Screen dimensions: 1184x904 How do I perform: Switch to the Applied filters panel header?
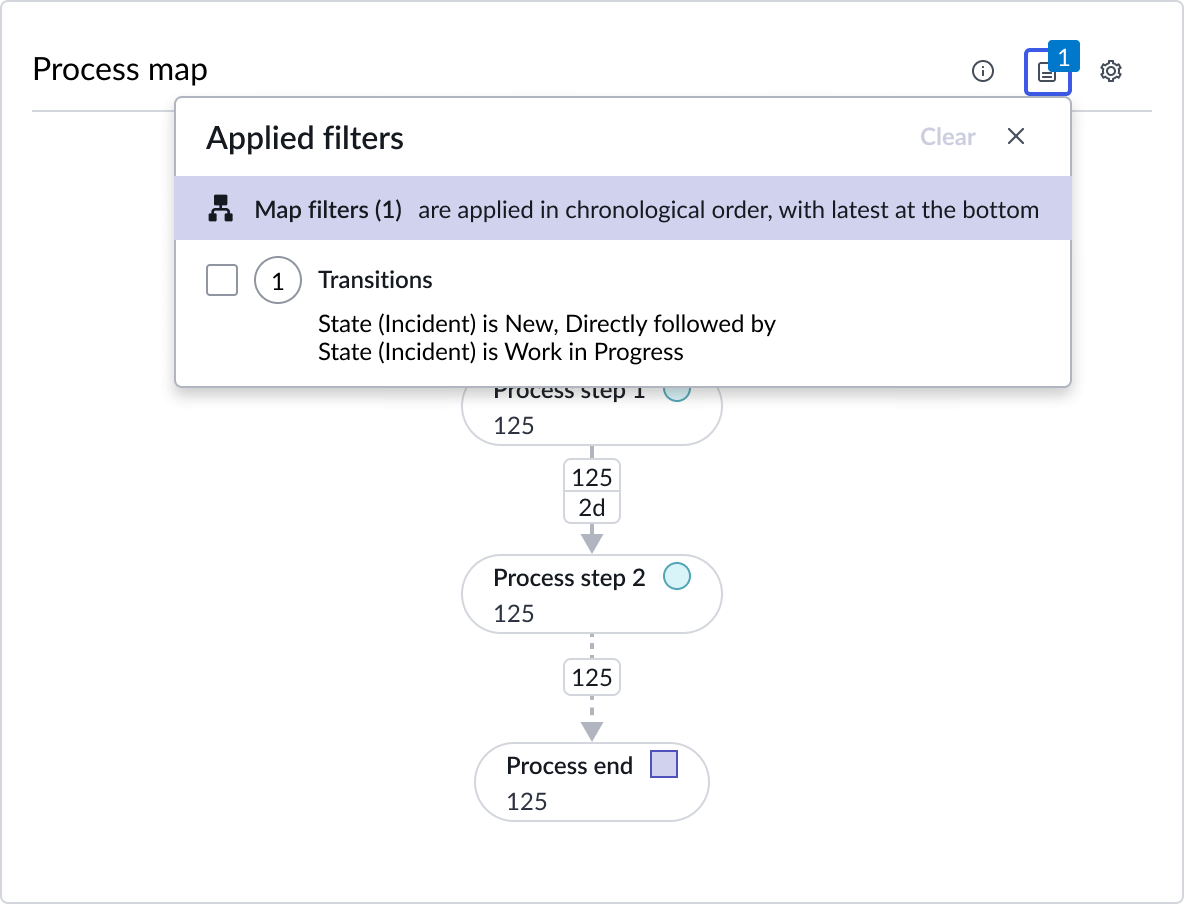tap(305, 138)
